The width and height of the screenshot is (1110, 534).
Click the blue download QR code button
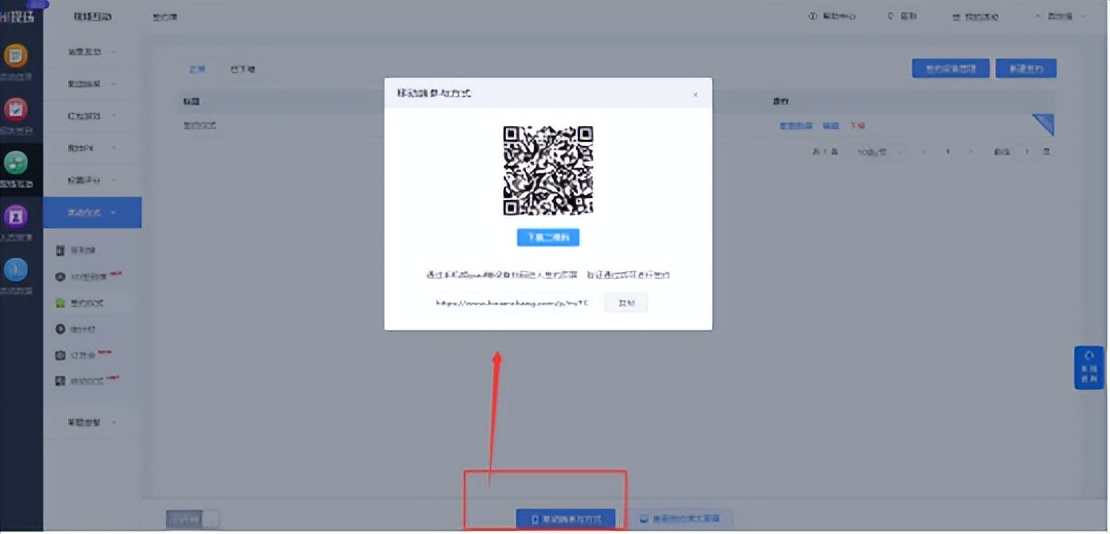tap(548, 237)
